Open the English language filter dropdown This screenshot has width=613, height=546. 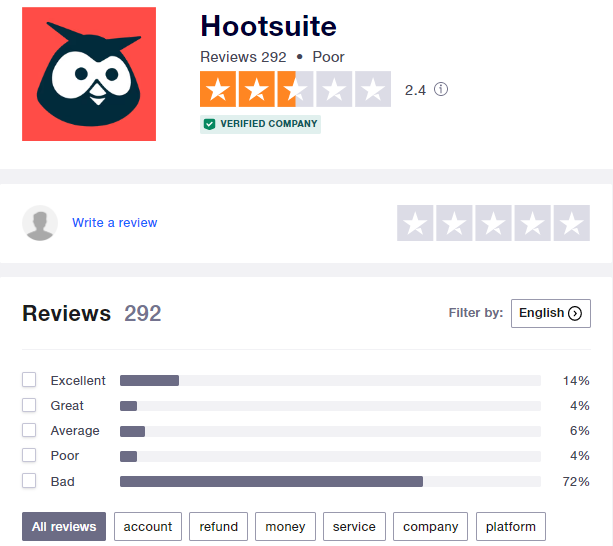(550, 313)
